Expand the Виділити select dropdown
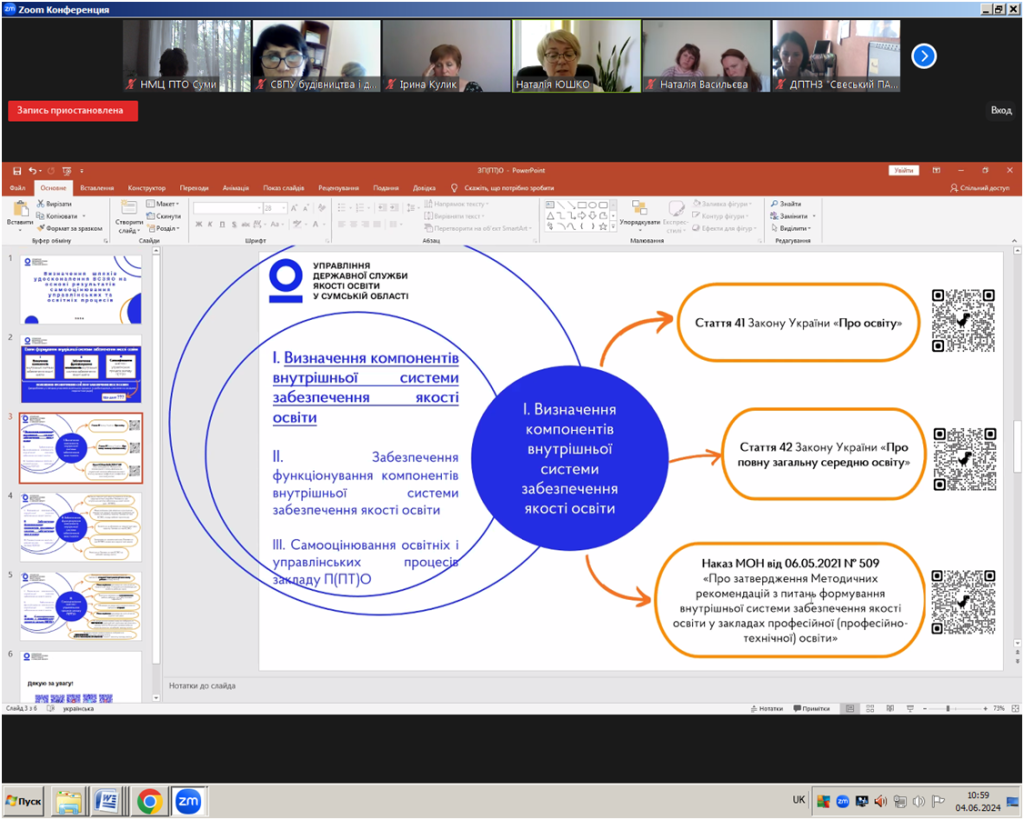The image size is (1024, 820). pyautogui.click(x=792, y=229)
